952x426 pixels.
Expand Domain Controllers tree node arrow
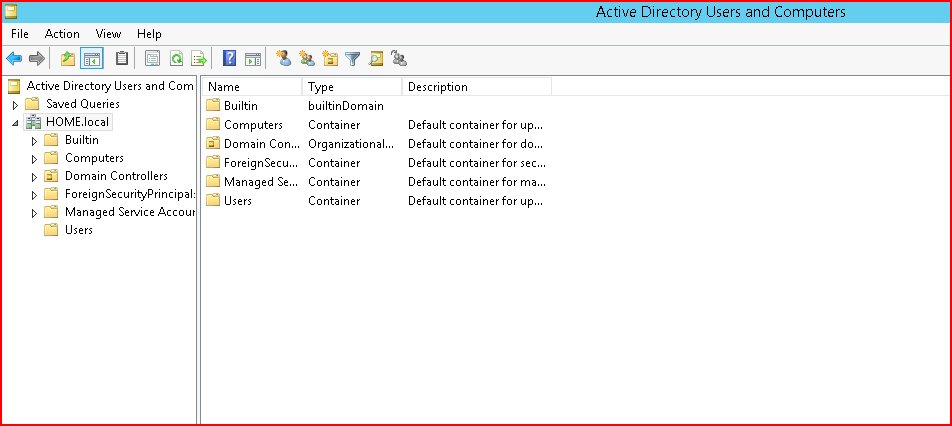(x=35, y=177)
